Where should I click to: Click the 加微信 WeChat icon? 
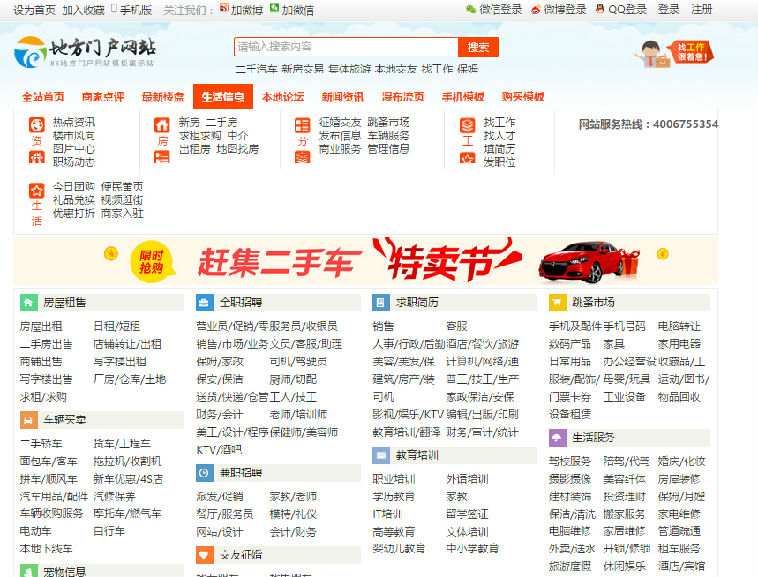(x=274, y=8)
